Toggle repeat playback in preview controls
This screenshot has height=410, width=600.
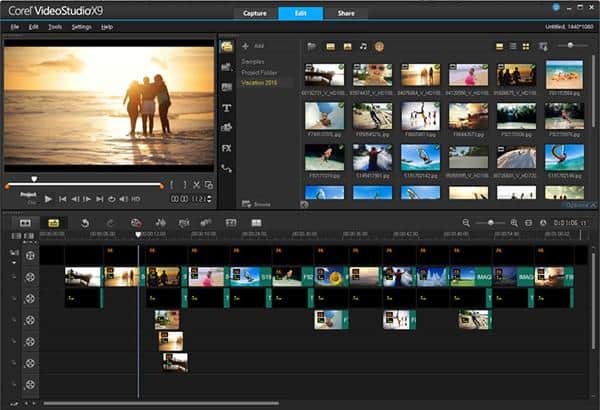112,199
